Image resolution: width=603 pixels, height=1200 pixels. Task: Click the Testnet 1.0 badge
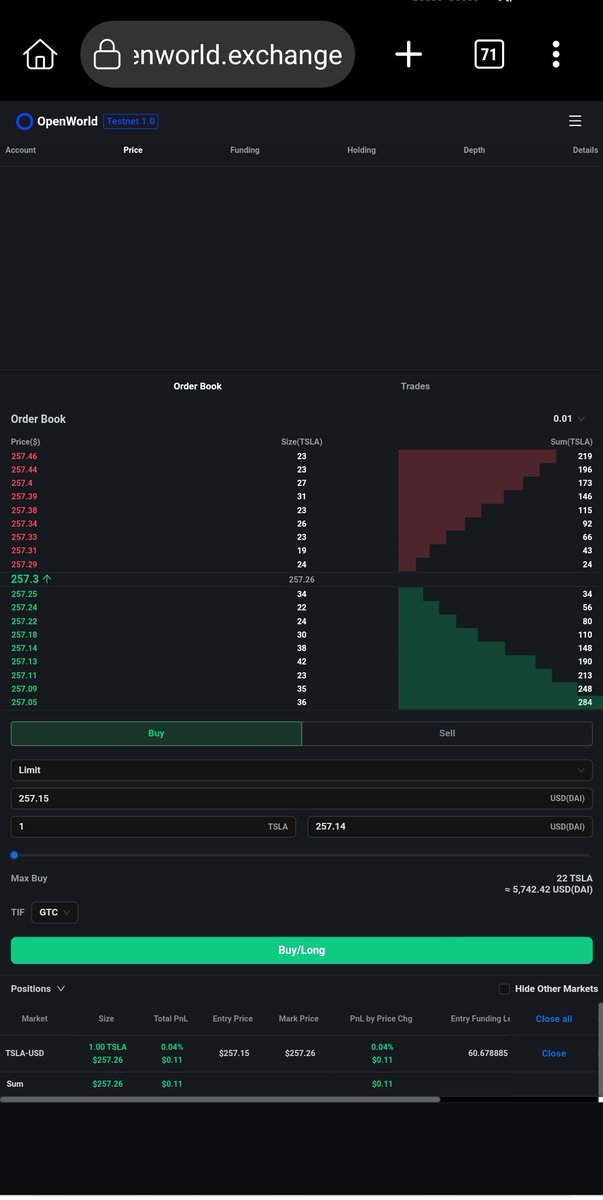[x=131, y=121]
